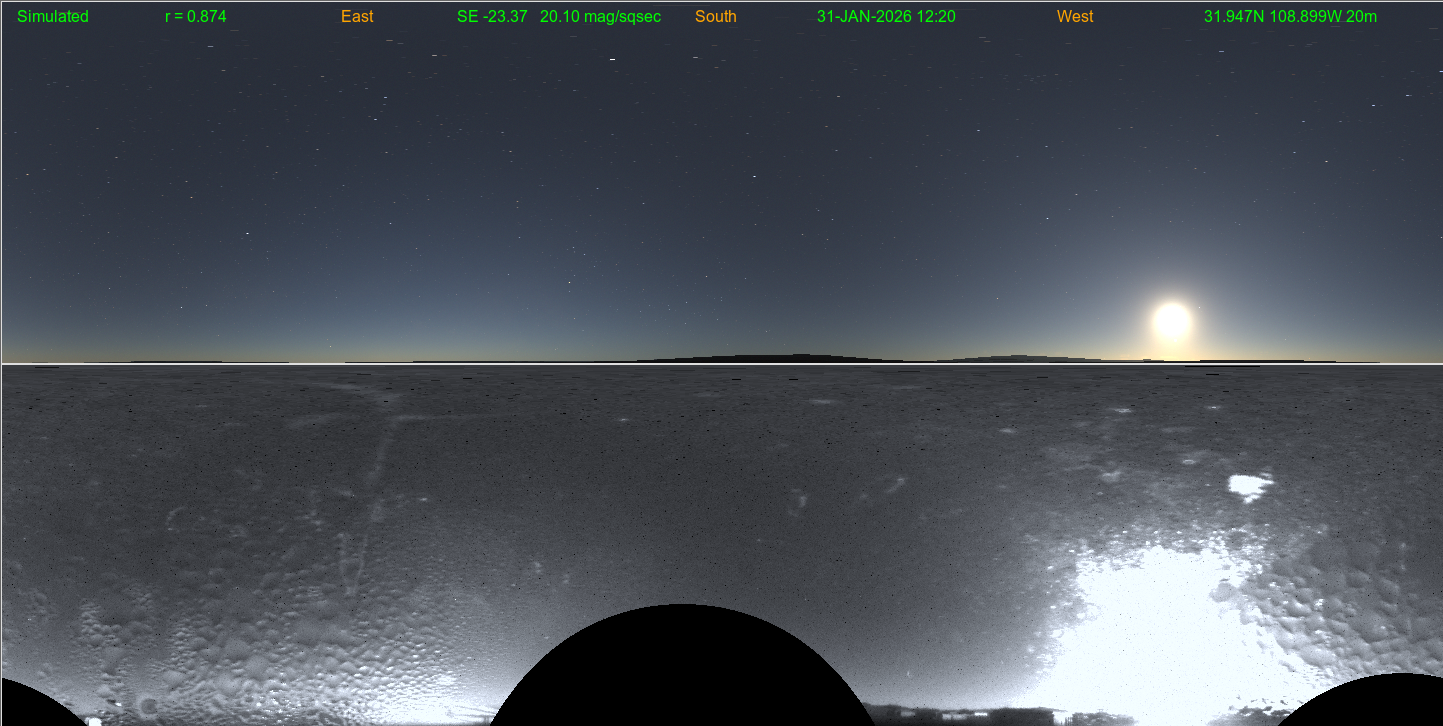Click coordinates '31.947N 108.899W 20m'

click(x=1290, y=17)
